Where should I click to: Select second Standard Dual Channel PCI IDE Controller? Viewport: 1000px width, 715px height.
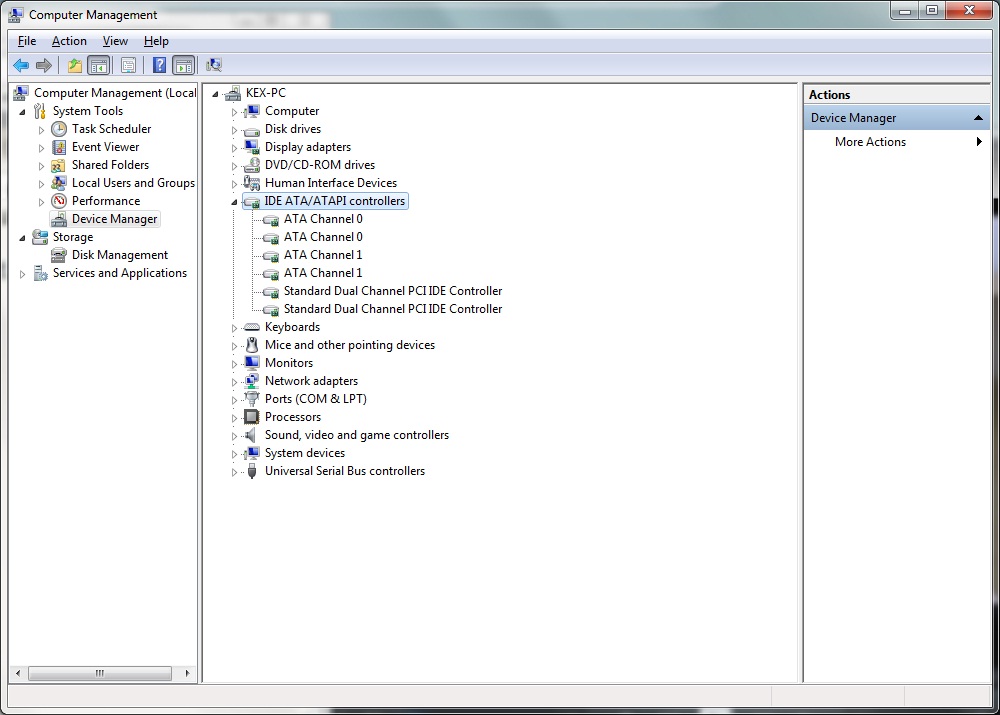click(393, 309)
